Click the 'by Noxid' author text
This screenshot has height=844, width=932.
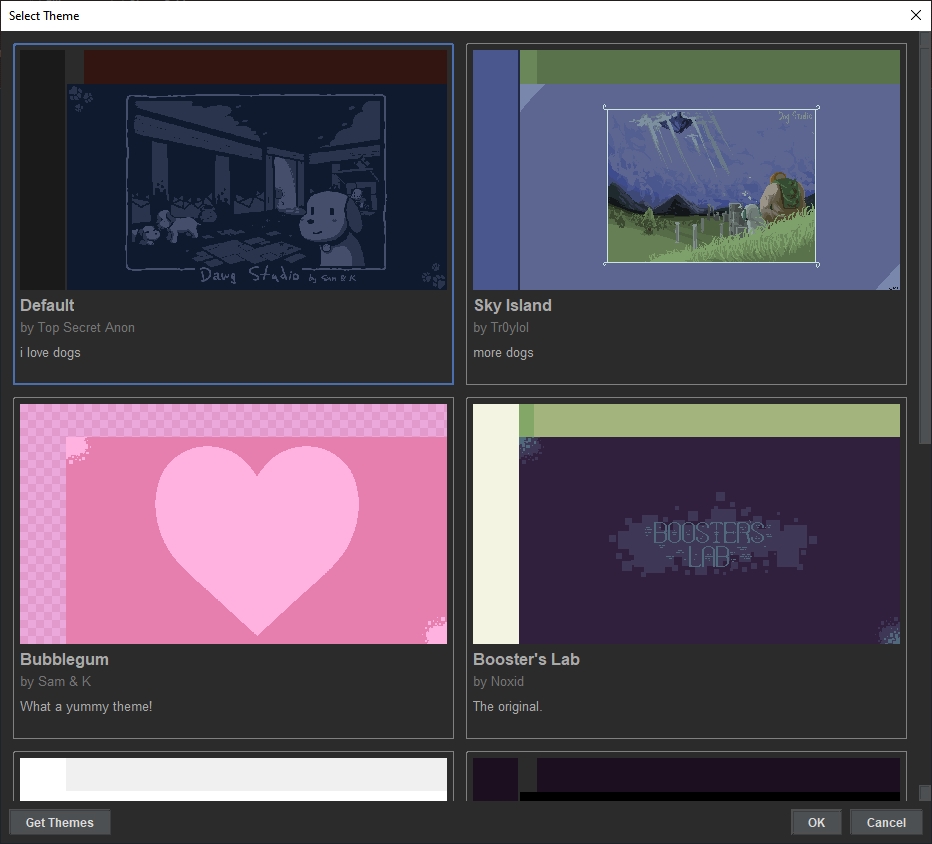click(x=498, y=682)
